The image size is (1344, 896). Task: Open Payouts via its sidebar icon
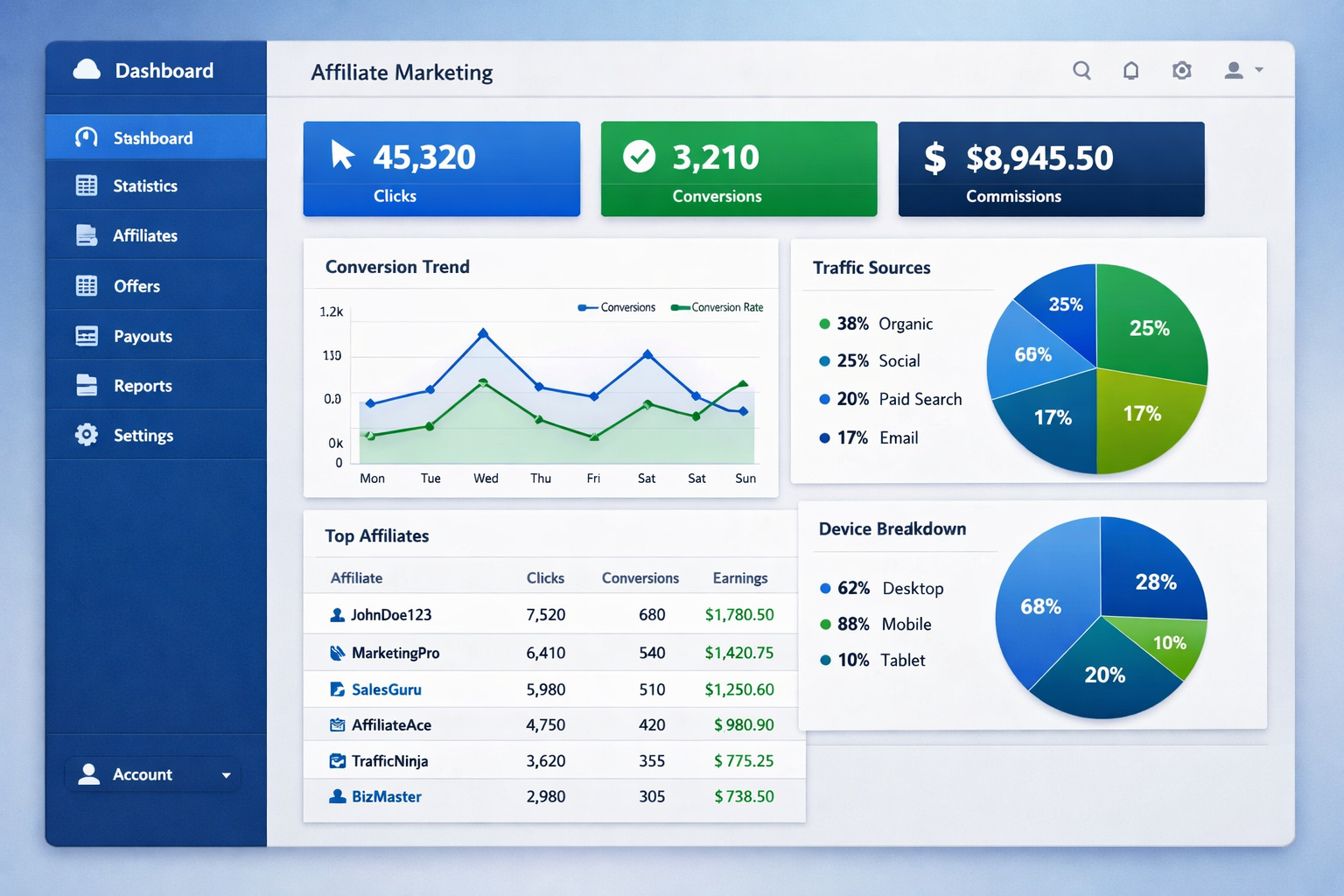86,336
